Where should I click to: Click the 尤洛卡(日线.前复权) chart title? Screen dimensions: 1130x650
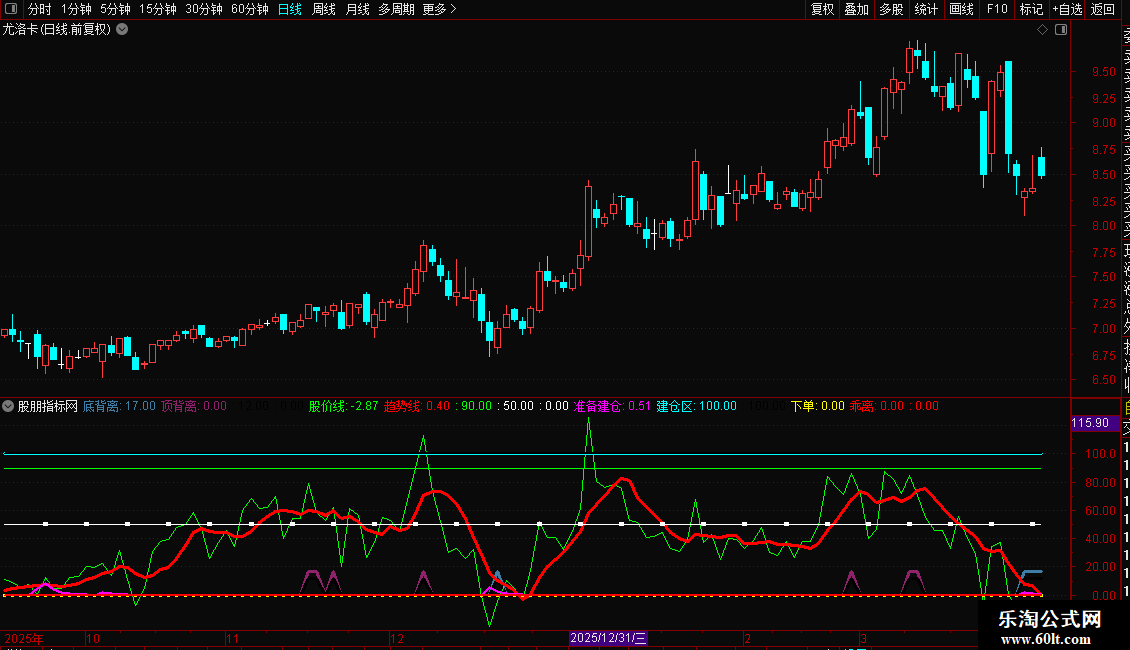[x=57, y=30]
